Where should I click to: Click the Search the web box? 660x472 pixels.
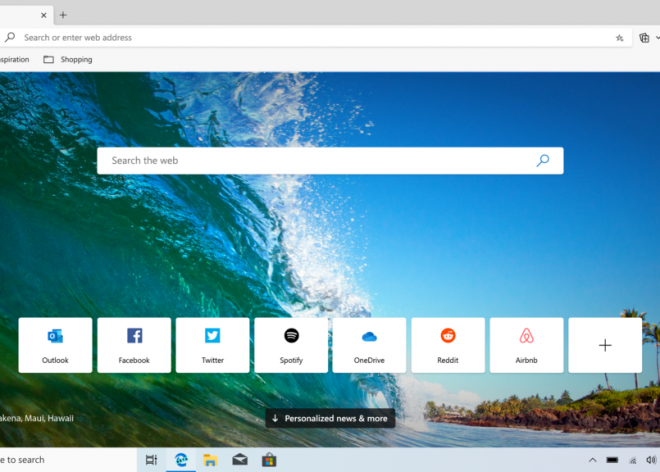tap(330, 160)
